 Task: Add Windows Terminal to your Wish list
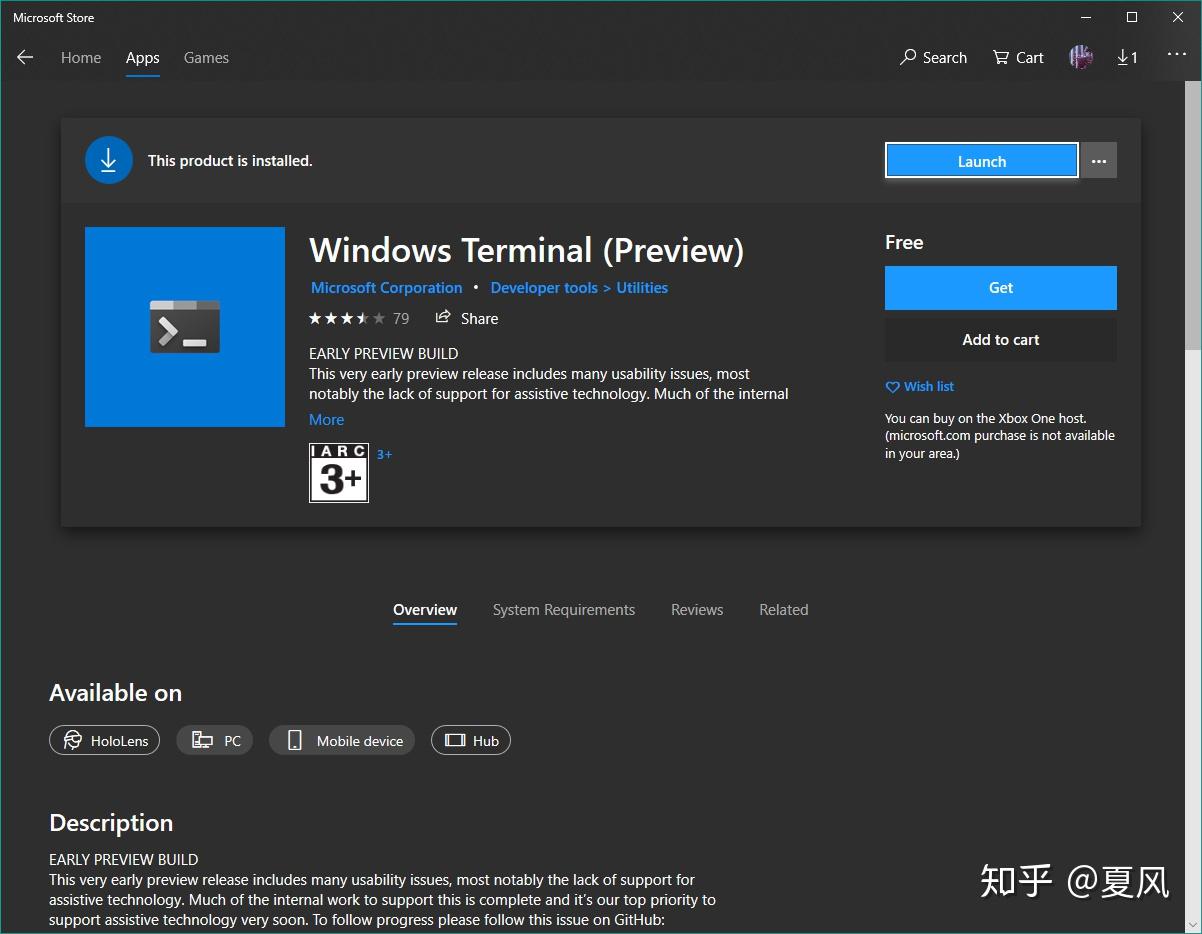tap(919, 386)
